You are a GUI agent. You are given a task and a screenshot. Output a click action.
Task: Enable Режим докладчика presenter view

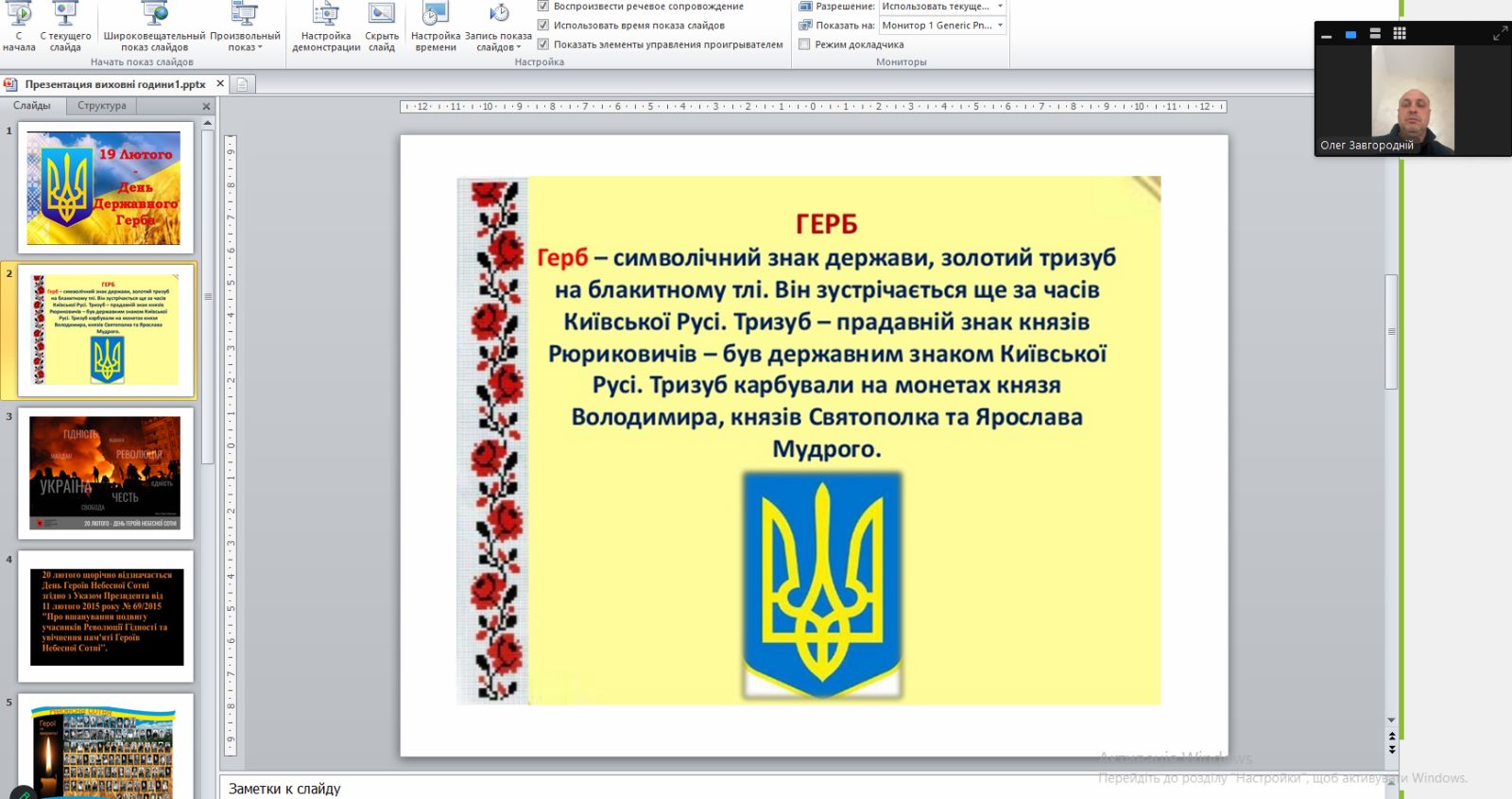point(805,44)
